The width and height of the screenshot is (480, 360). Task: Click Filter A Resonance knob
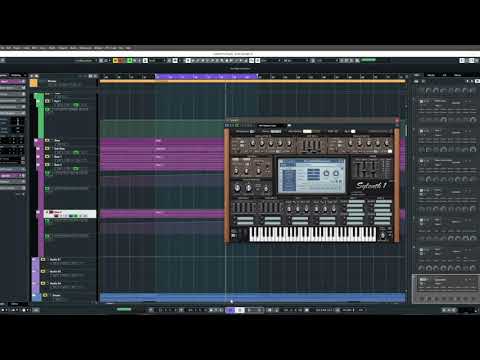[x=247, y=171]
